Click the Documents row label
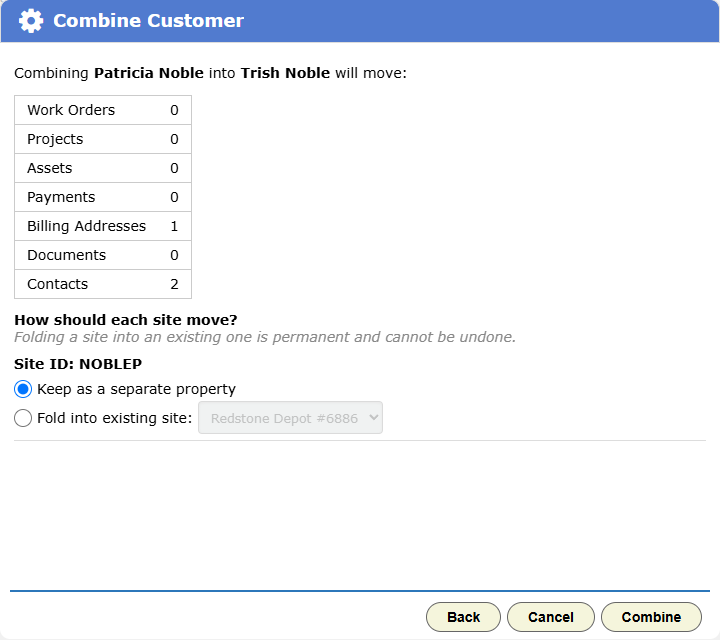This screenshot has height=640, width=720. pos(67,255)
